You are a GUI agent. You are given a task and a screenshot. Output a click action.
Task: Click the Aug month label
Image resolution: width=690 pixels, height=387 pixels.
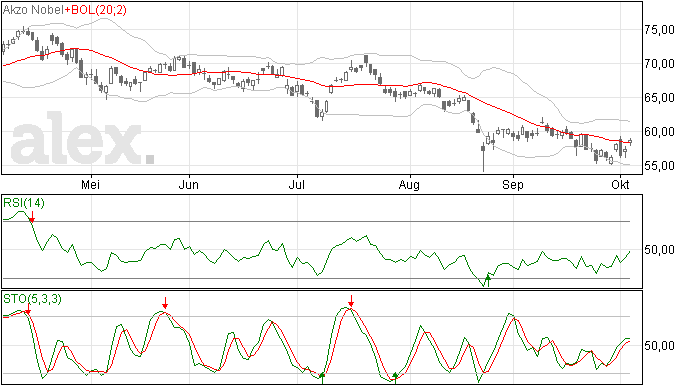(x=409, y=185)
